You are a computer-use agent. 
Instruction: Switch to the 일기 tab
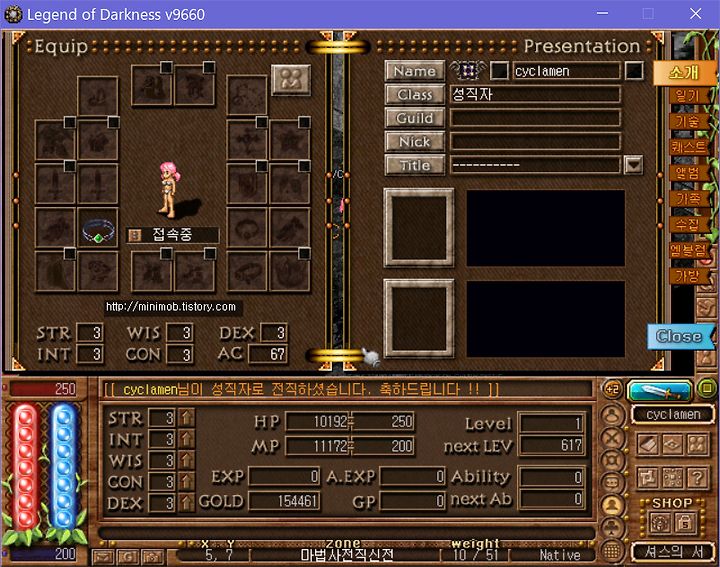click(x=687, y=96)
